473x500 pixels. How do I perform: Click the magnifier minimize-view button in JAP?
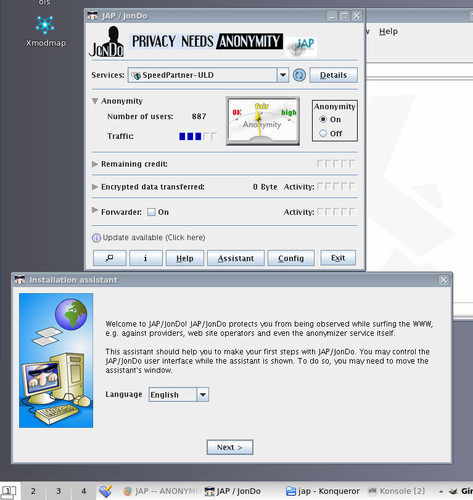click(109, 258)
